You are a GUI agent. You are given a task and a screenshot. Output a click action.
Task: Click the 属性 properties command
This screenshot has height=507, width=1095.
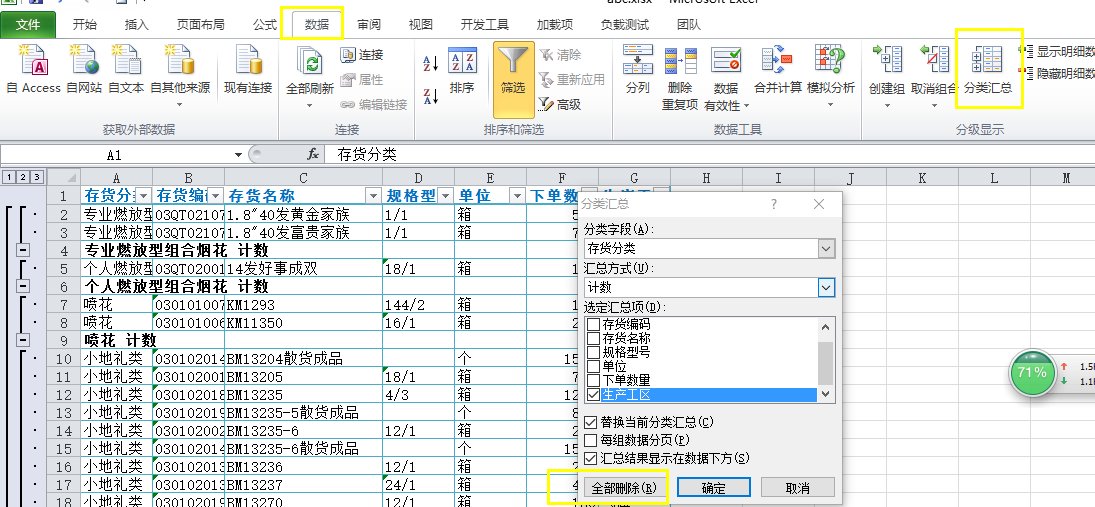[x=362, y=80]
